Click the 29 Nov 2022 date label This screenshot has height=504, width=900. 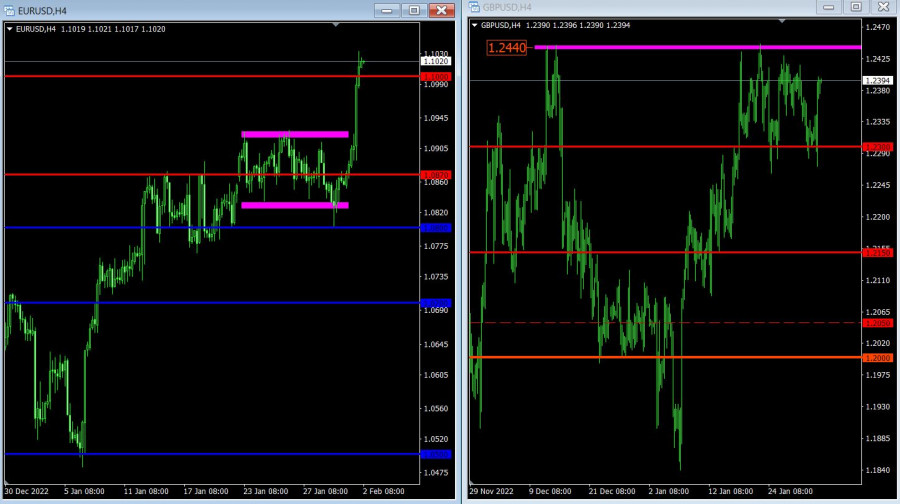(x=491, y=491)
